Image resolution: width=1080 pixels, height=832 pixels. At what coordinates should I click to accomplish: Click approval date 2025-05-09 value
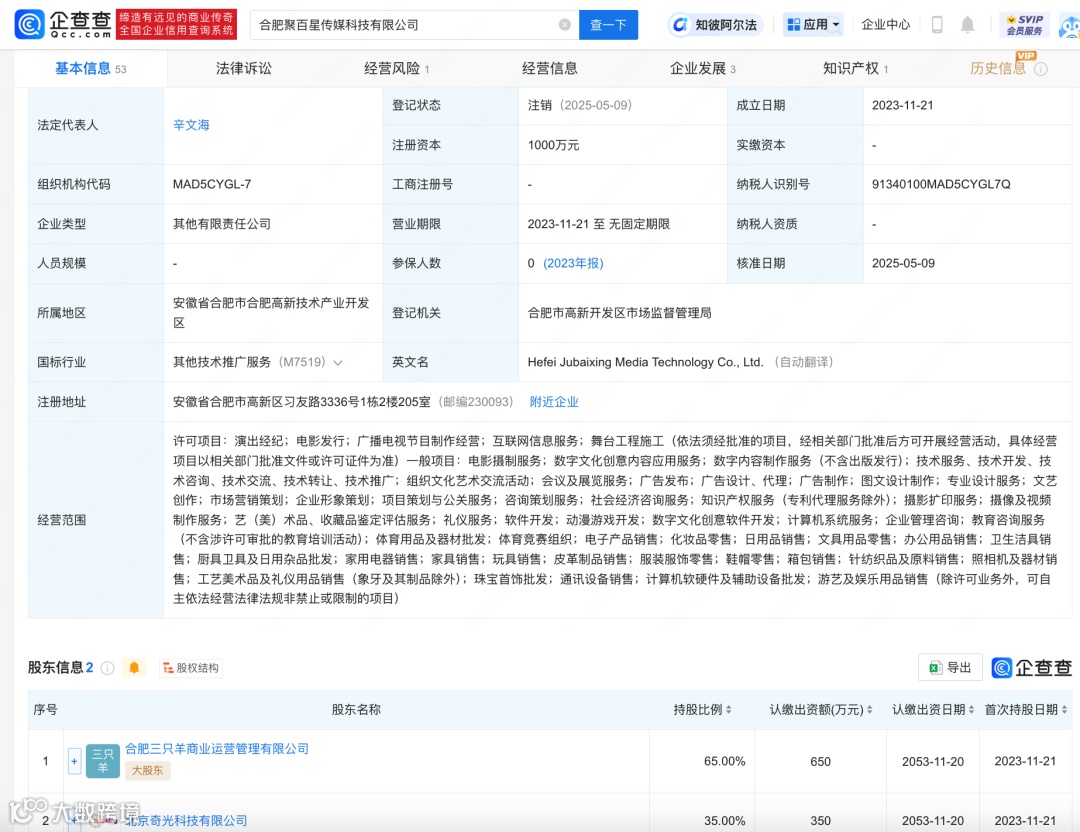903,263
